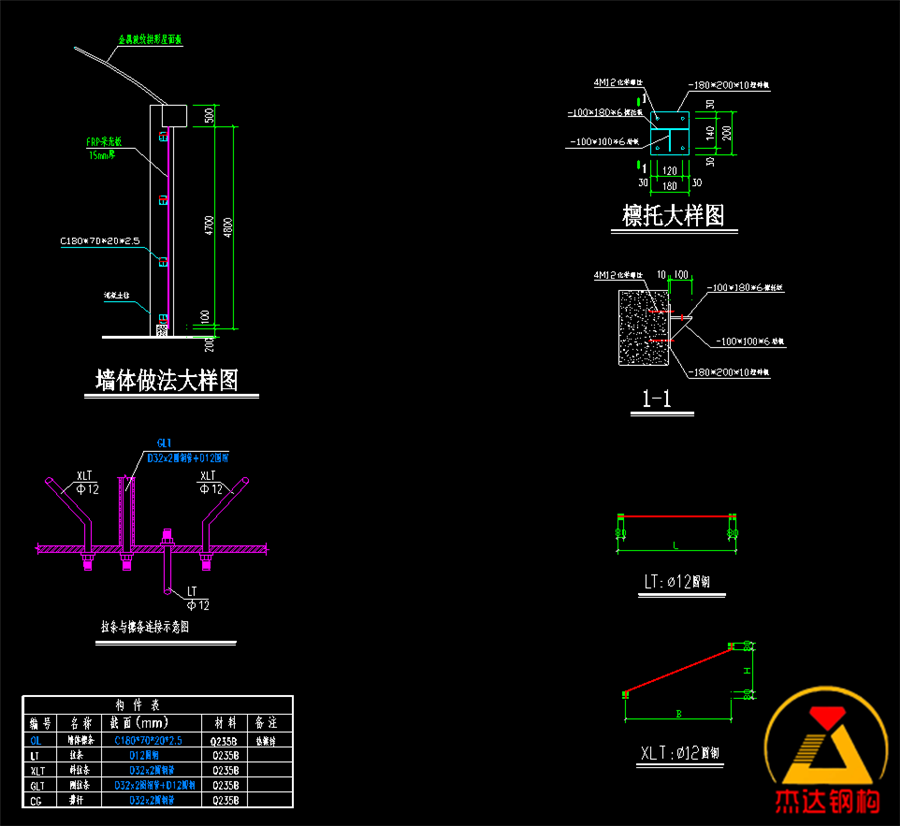Select the tie-rod connection diagram caption
The image size is (900, 826).
[x=145, y=627]
